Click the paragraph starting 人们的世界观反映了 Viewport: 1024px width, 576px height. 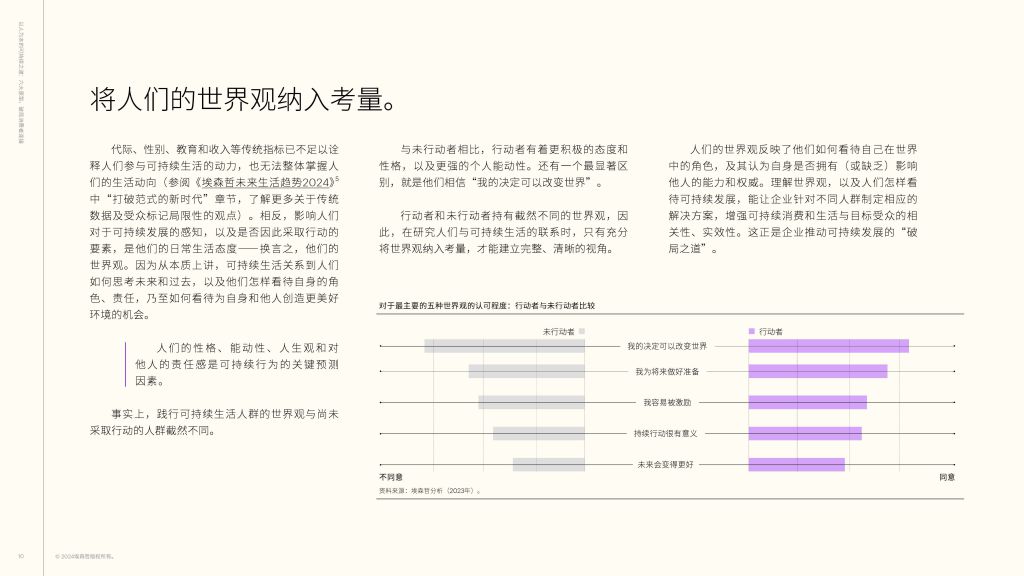pyautogui.click(x=793, y=199)
